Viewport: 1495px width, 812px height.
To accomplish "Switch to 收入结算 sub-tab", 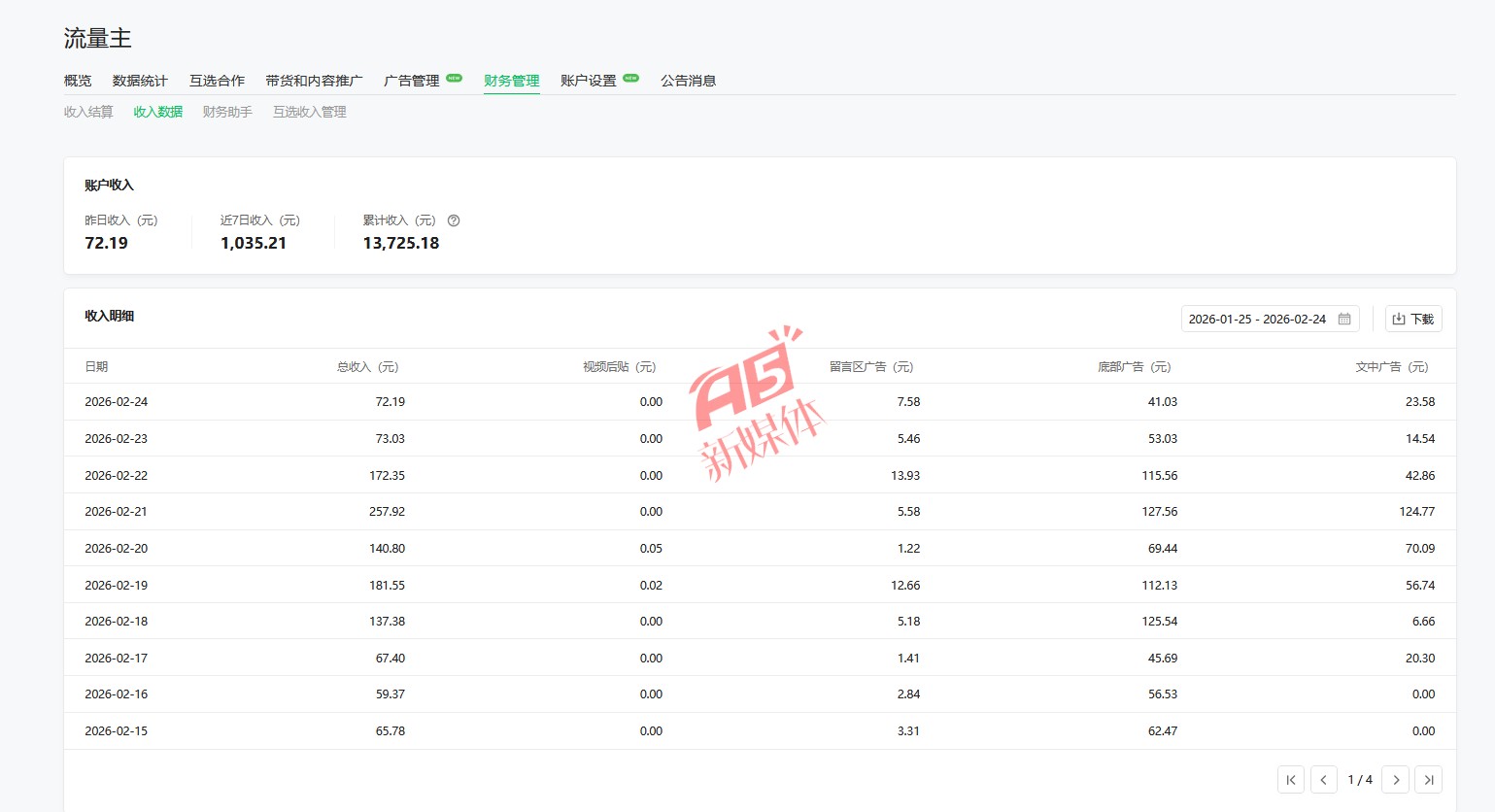I will pyautogui.click(x=88, y=112).
